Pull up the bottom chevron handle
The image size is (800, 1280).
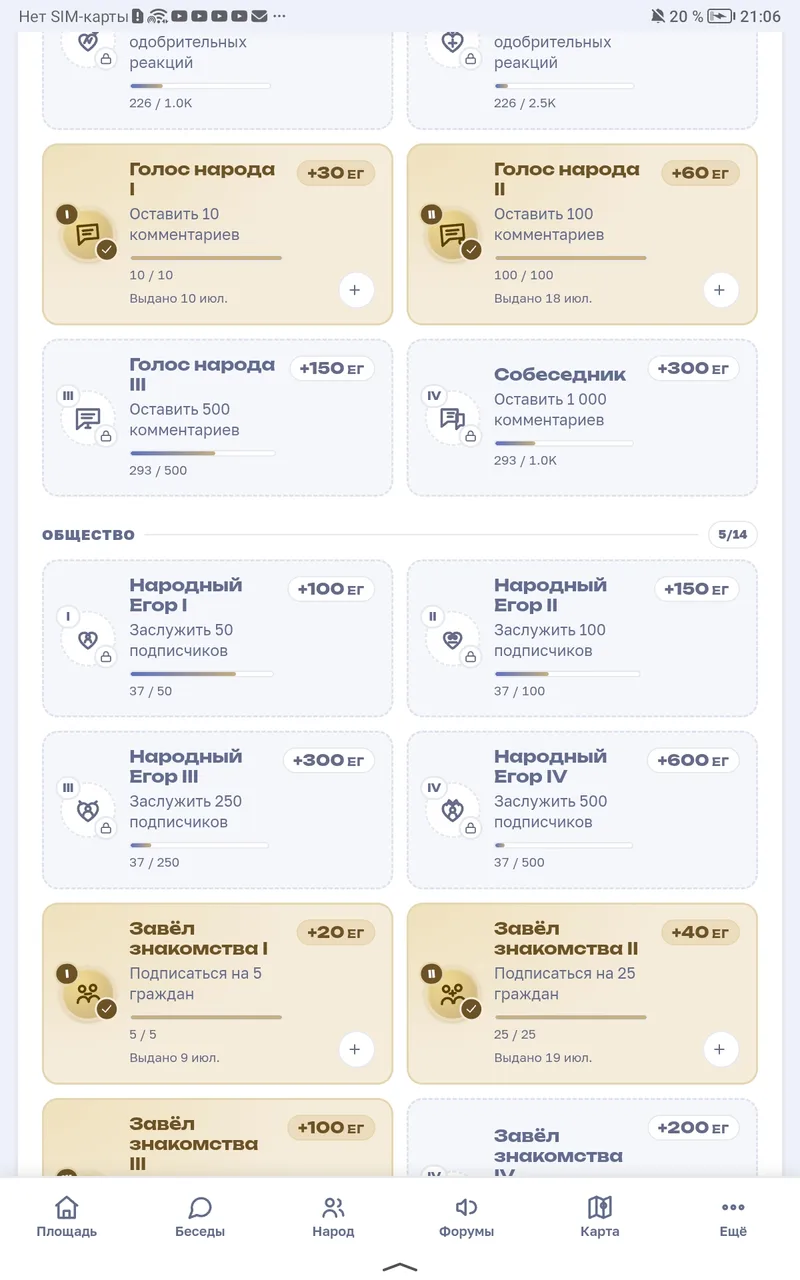[x=400, y=1266]
